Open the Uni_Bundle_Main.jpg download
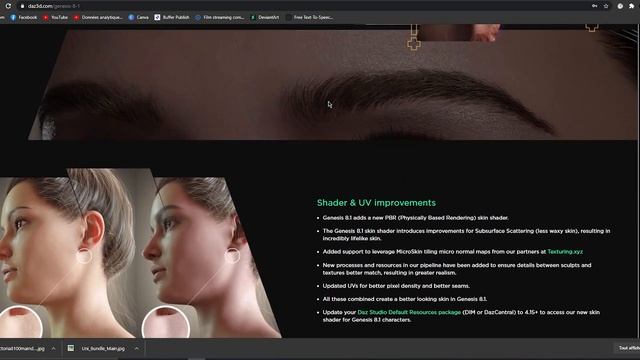 103,349
